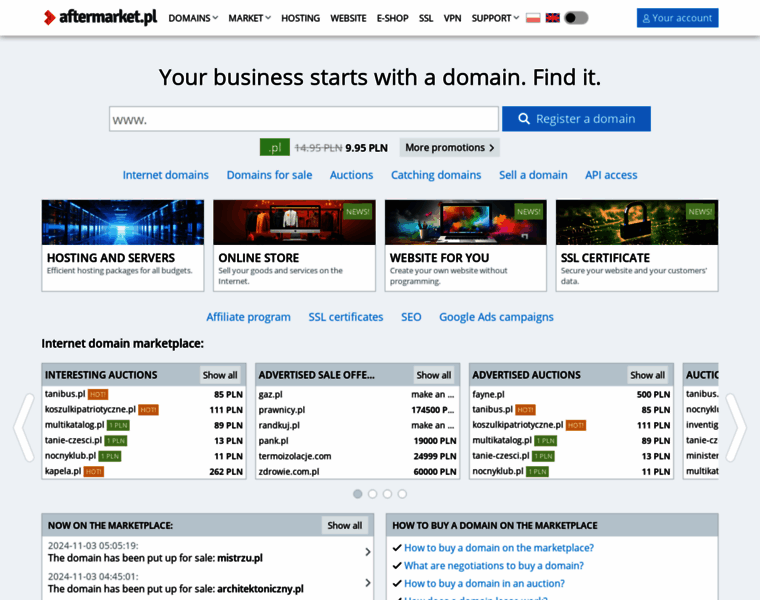Screen dimensions: 760x600
Task: Select the second carousel page dot
Action: pyautogui.click(x=373, y=494)
